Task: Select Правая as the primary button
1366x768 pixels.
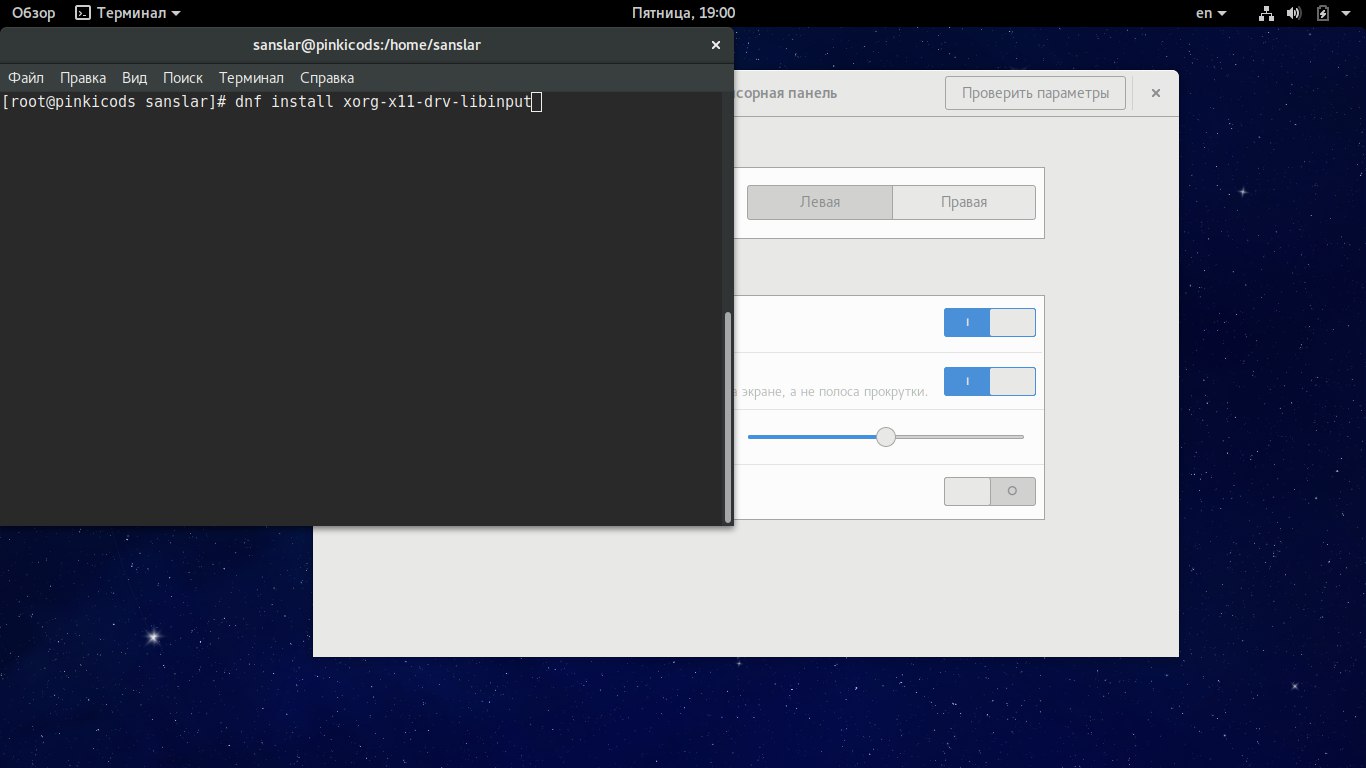Action: point(963,202)
